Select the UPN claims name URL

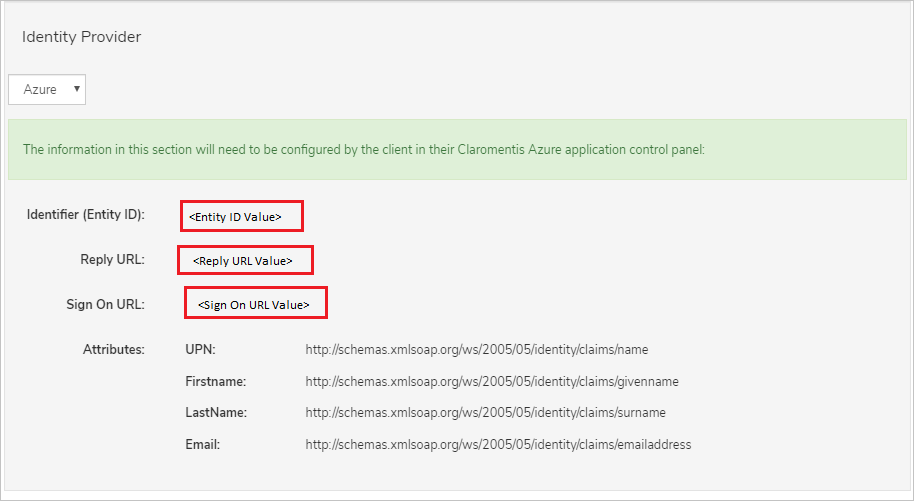pos(477,349)
